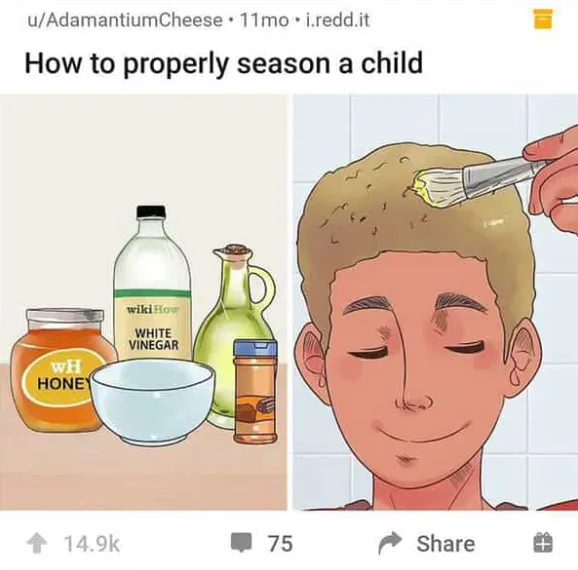
Task: Click the white vinegar bottle in image
Action: click(x=152, y=283)
